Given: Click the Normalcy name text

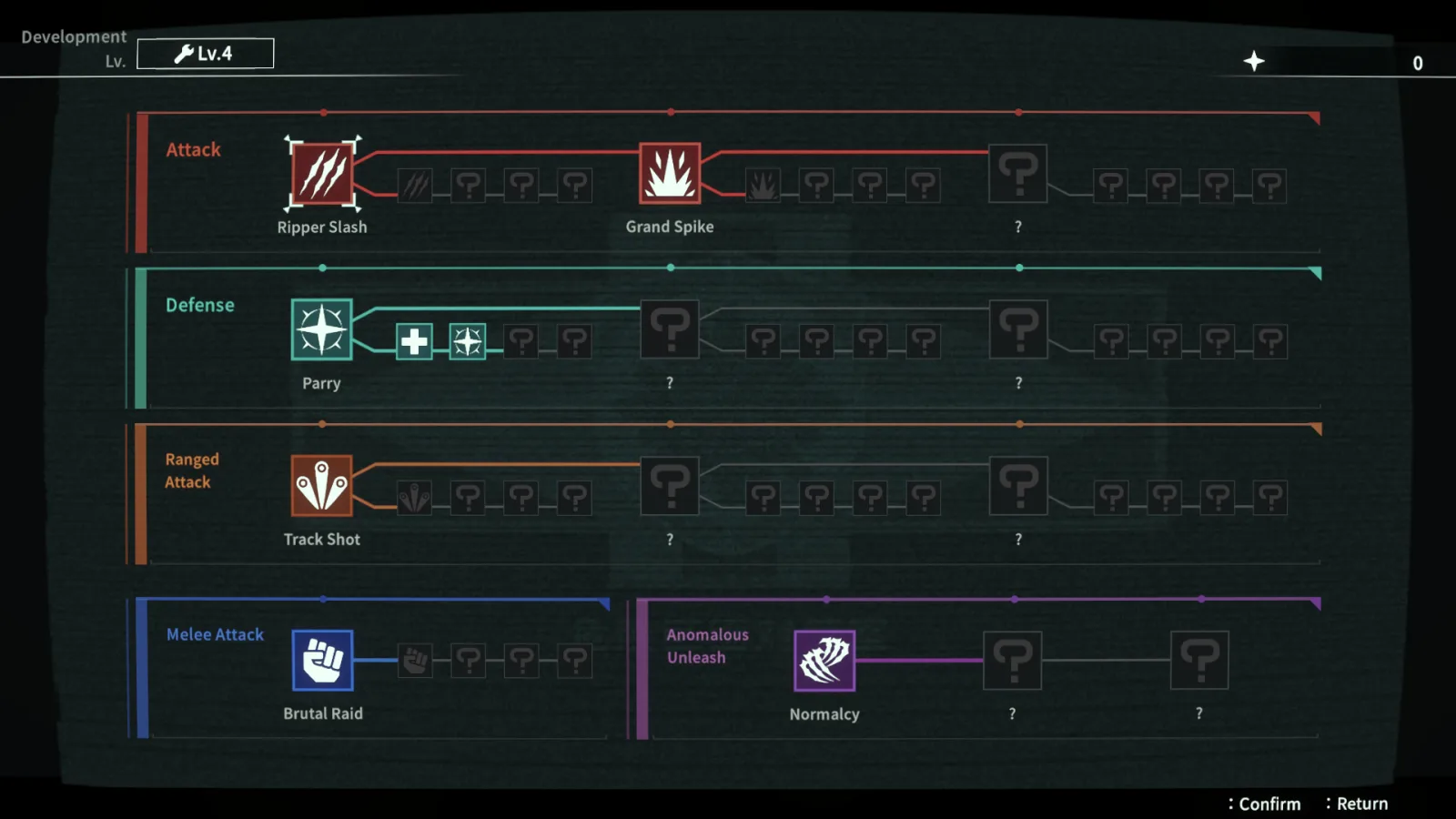Looking at the screenshot, I should tap(824, 714).
